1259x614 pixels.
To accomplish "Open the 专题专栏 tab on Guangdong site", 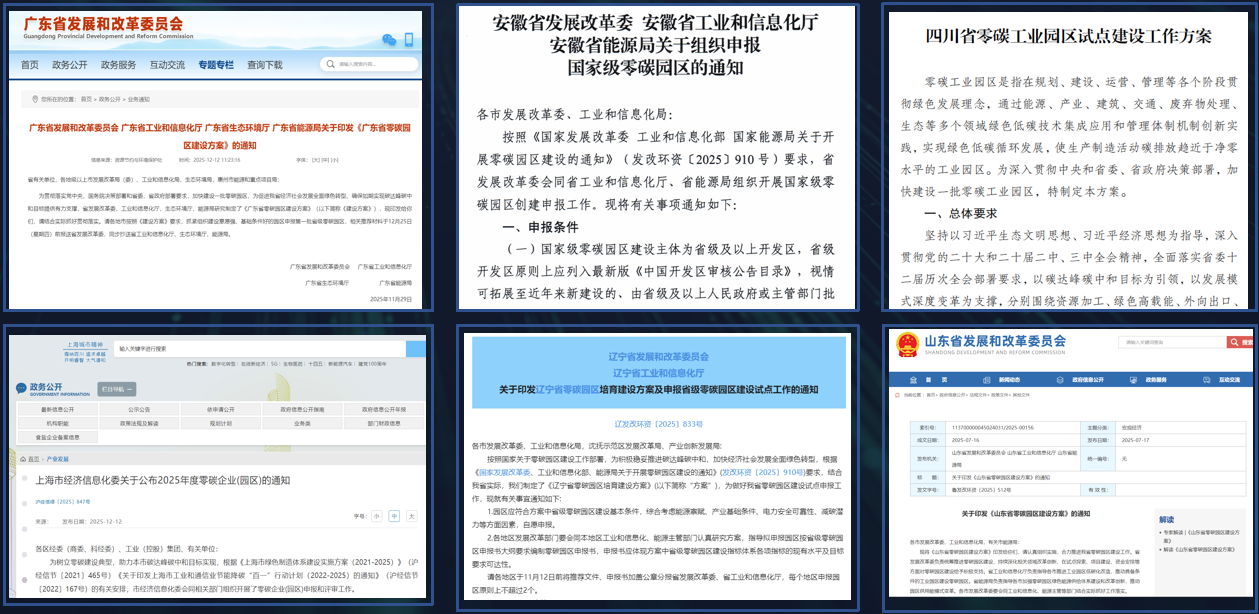I will 215,65.
